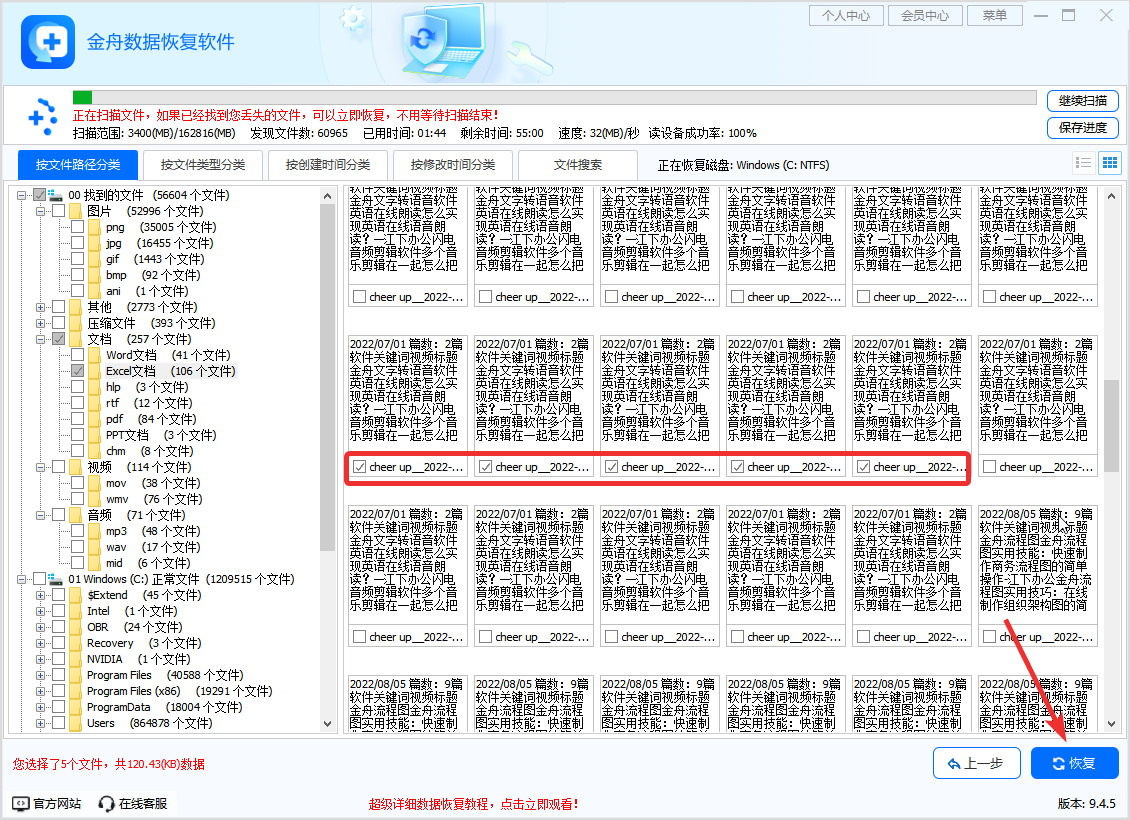Viewport: 1130px width, 820px height.
Task: Open the 按文件类型分类 tab
Action: point(203,164)
